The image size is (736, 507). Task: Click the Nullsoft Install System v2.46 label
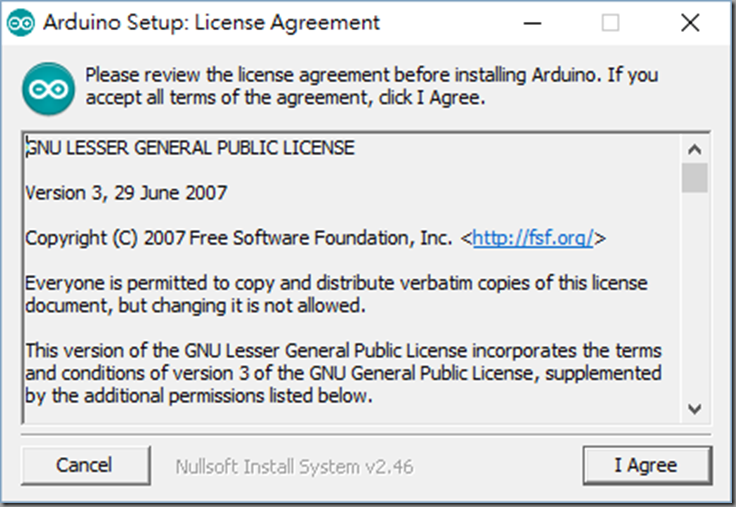(294, 467)
